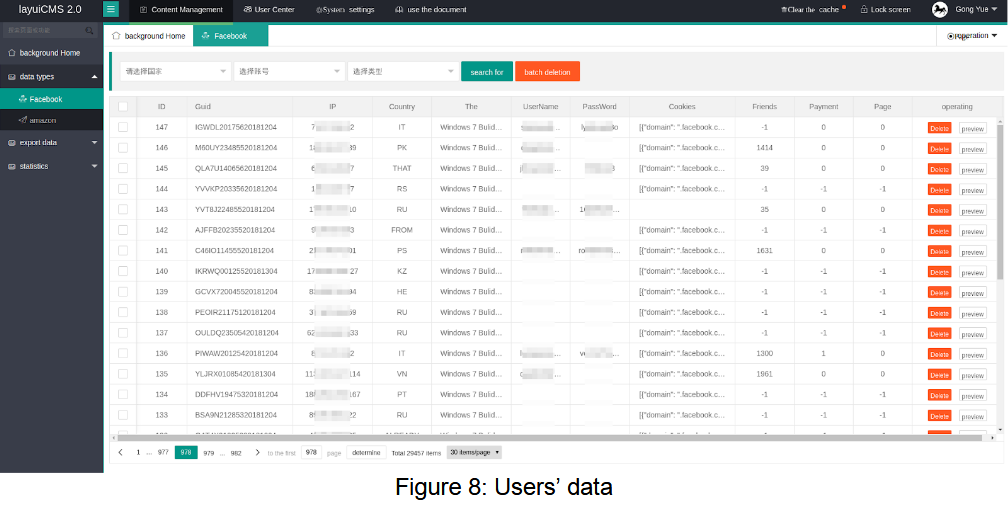1008x509 pixels.
Task: Preview the row with ID 146
Action: 973,149
